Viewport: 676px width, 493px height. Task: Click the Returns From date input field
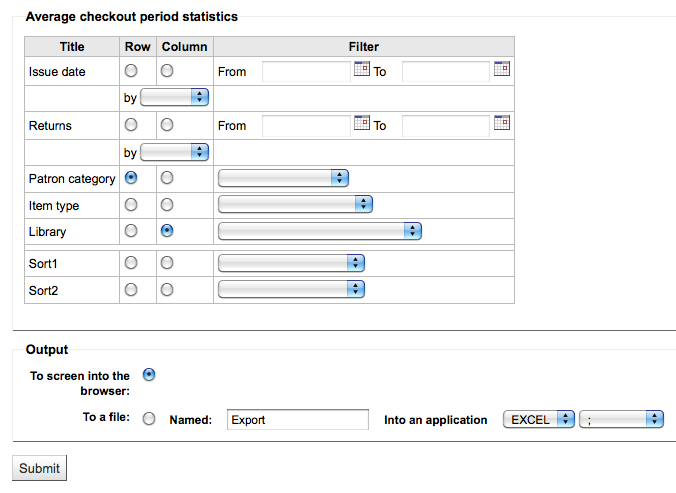tap(307, 125)
